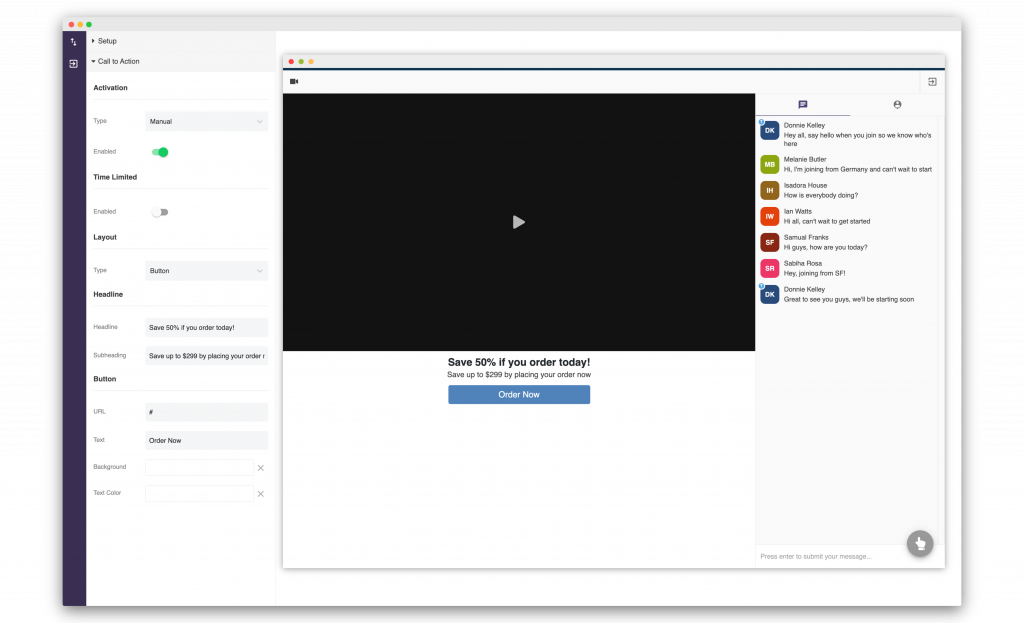Click the video camera icon in preview header
The image size is (1024, 623).
pos(294,81)
